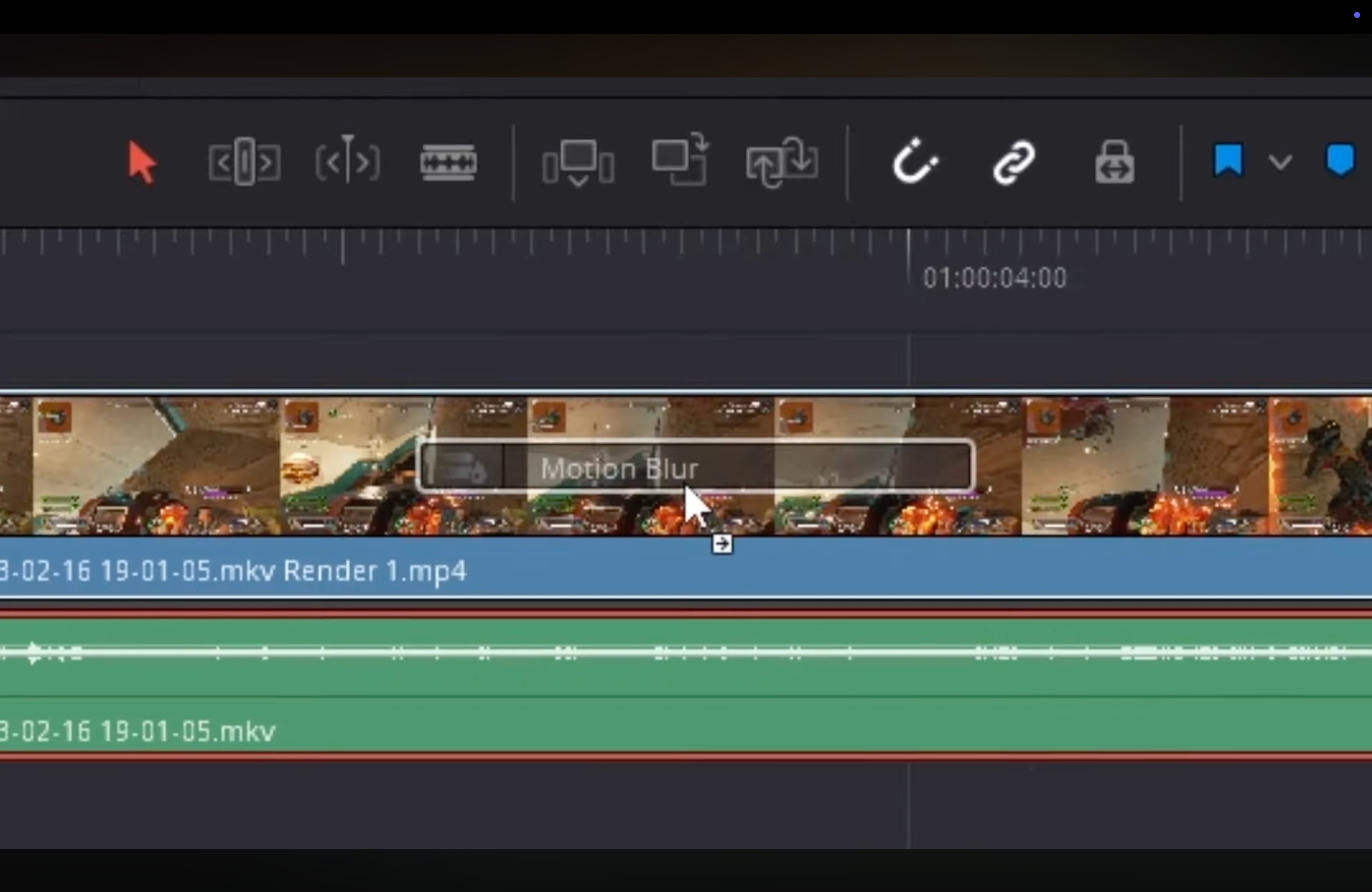Screen dimensions: 1372x892
Task: Select the Trim Edit Mode tool
Action: pyautogui.click(x=245, y=162)
